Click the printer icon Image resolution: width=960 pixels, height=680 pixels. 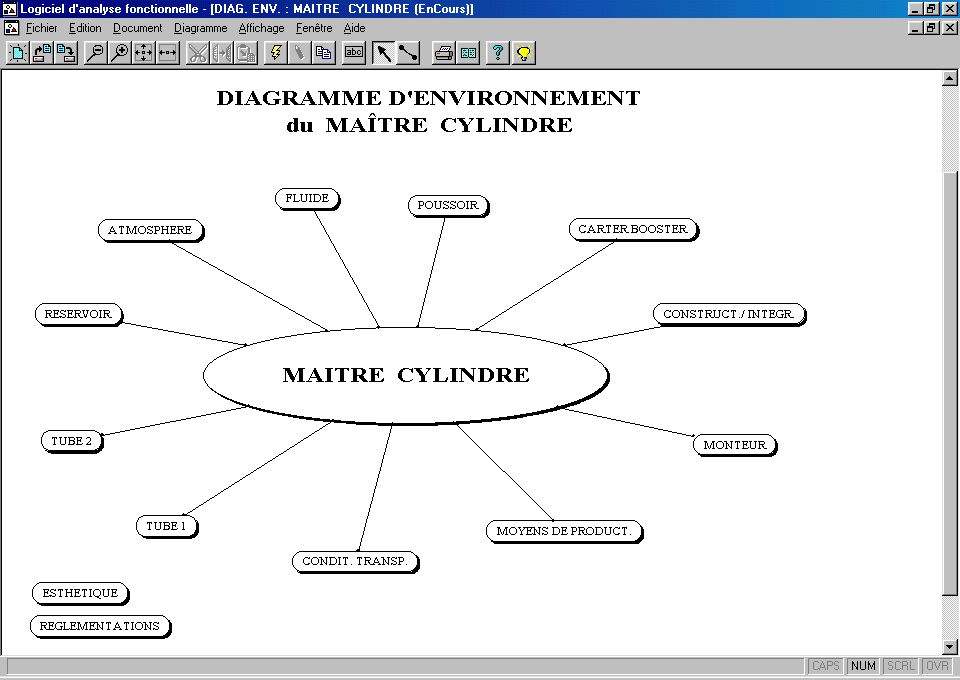pyautogui.click(x=444, y=53)
